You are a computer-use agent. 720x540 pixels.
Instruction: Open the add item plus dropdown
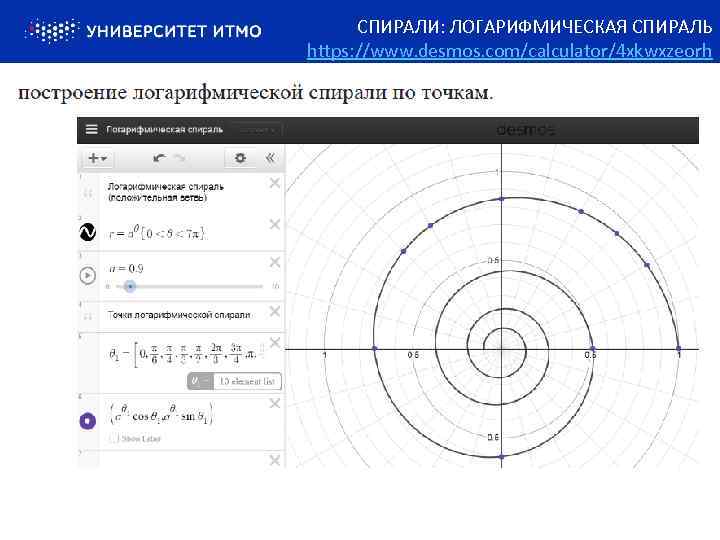97,158
